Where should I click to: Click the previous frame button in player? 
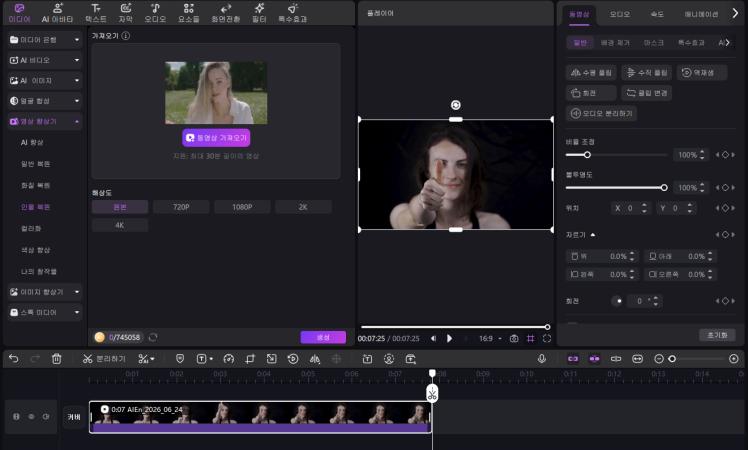(433, 338)
